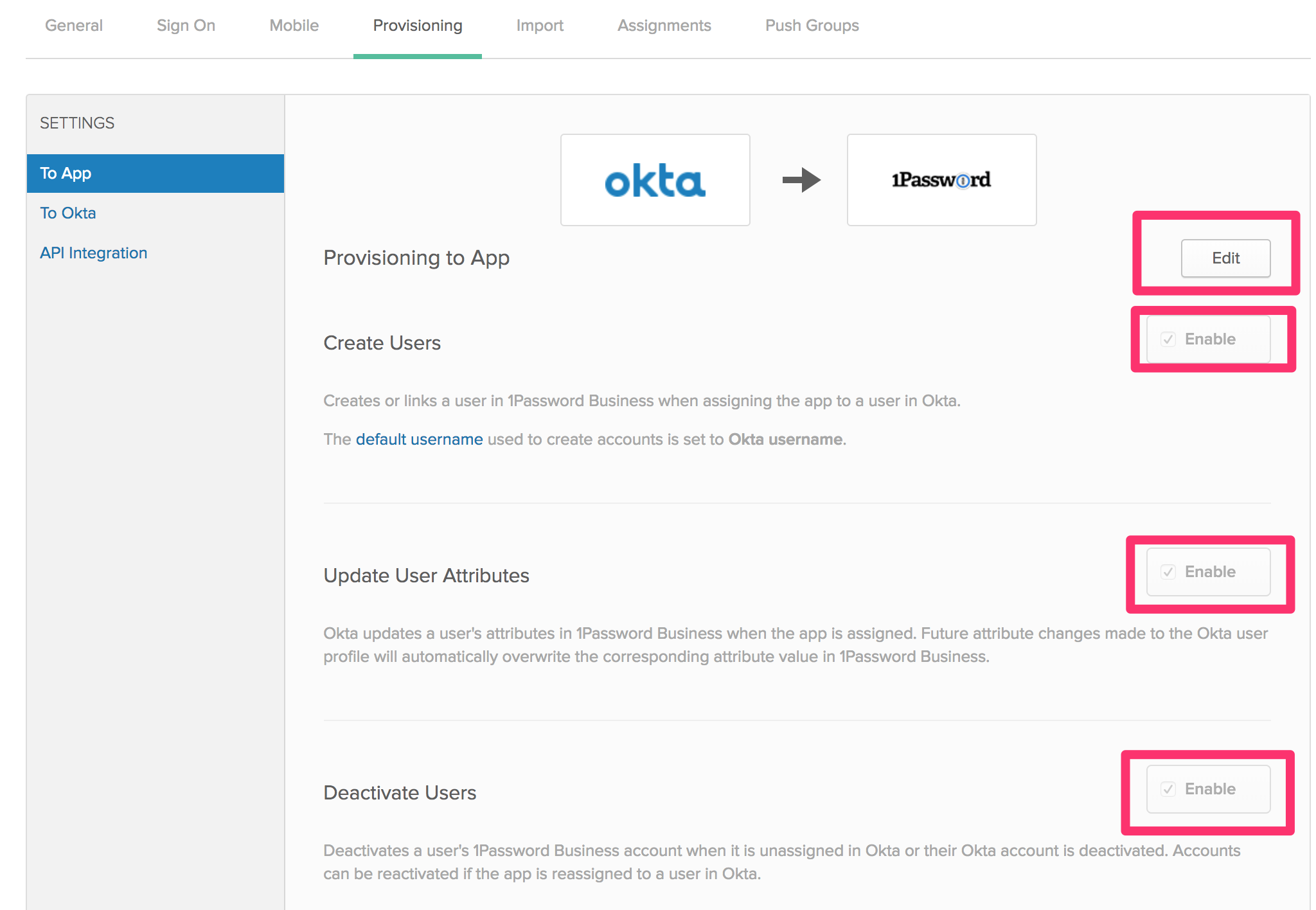Open API Integration settings
Viewport: 1316px width, 910px height.
click(94, 253)
